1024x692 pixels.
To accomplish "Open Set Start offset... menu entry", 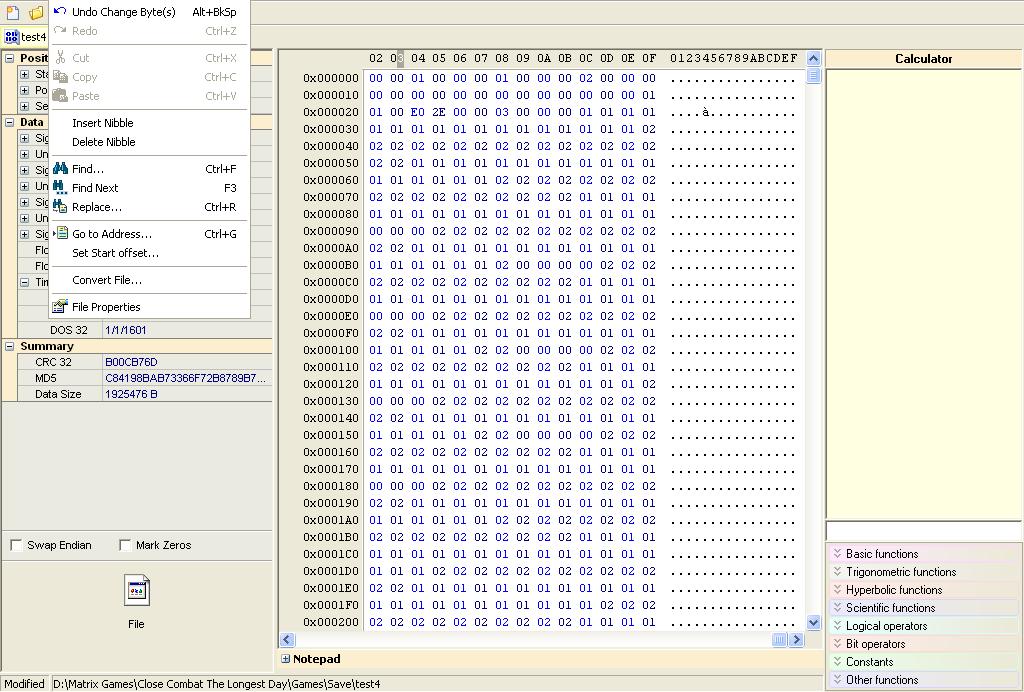I will 116,253.
